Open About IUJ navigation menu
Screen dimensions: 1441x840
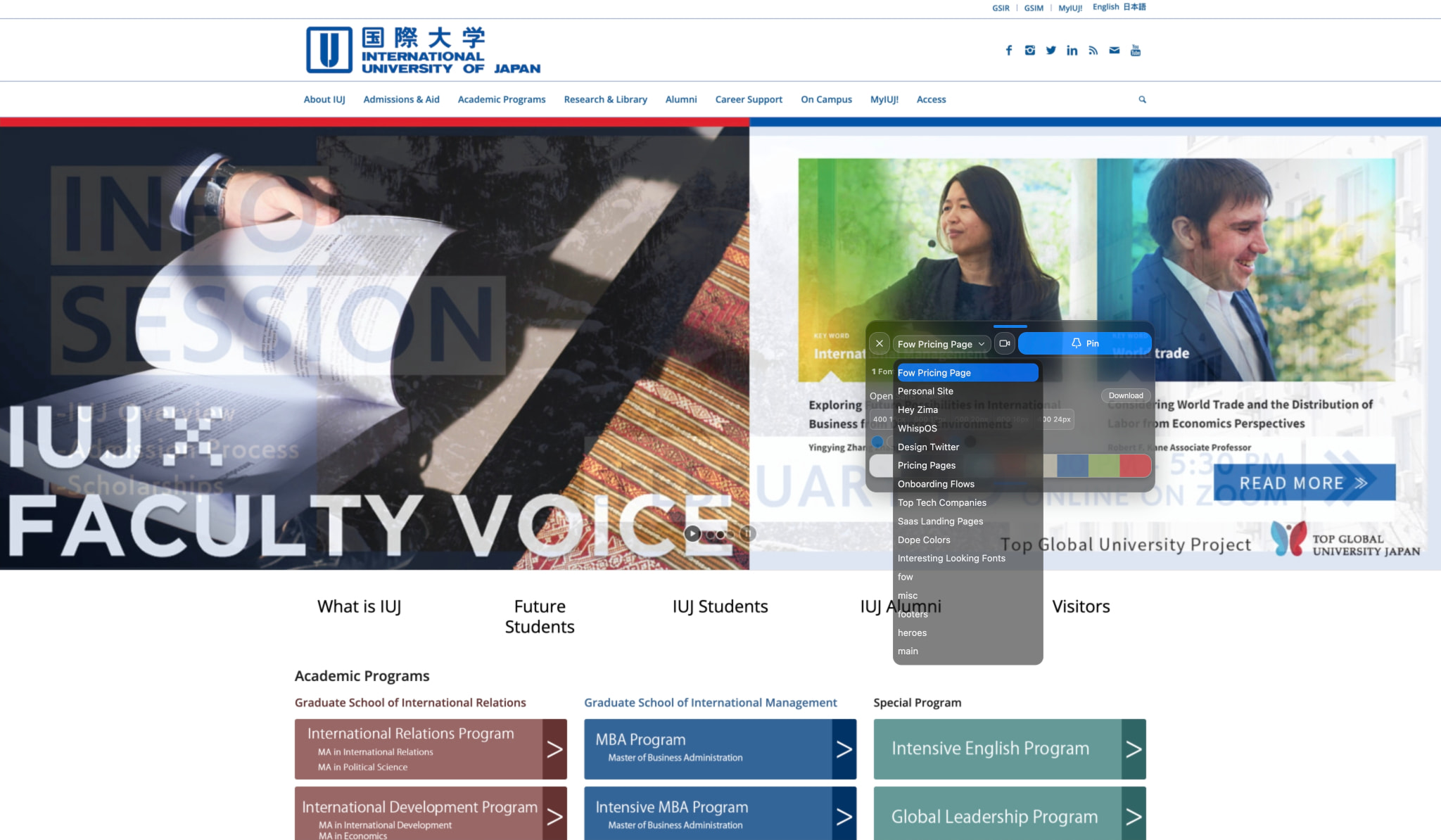[x=324, y=99]
